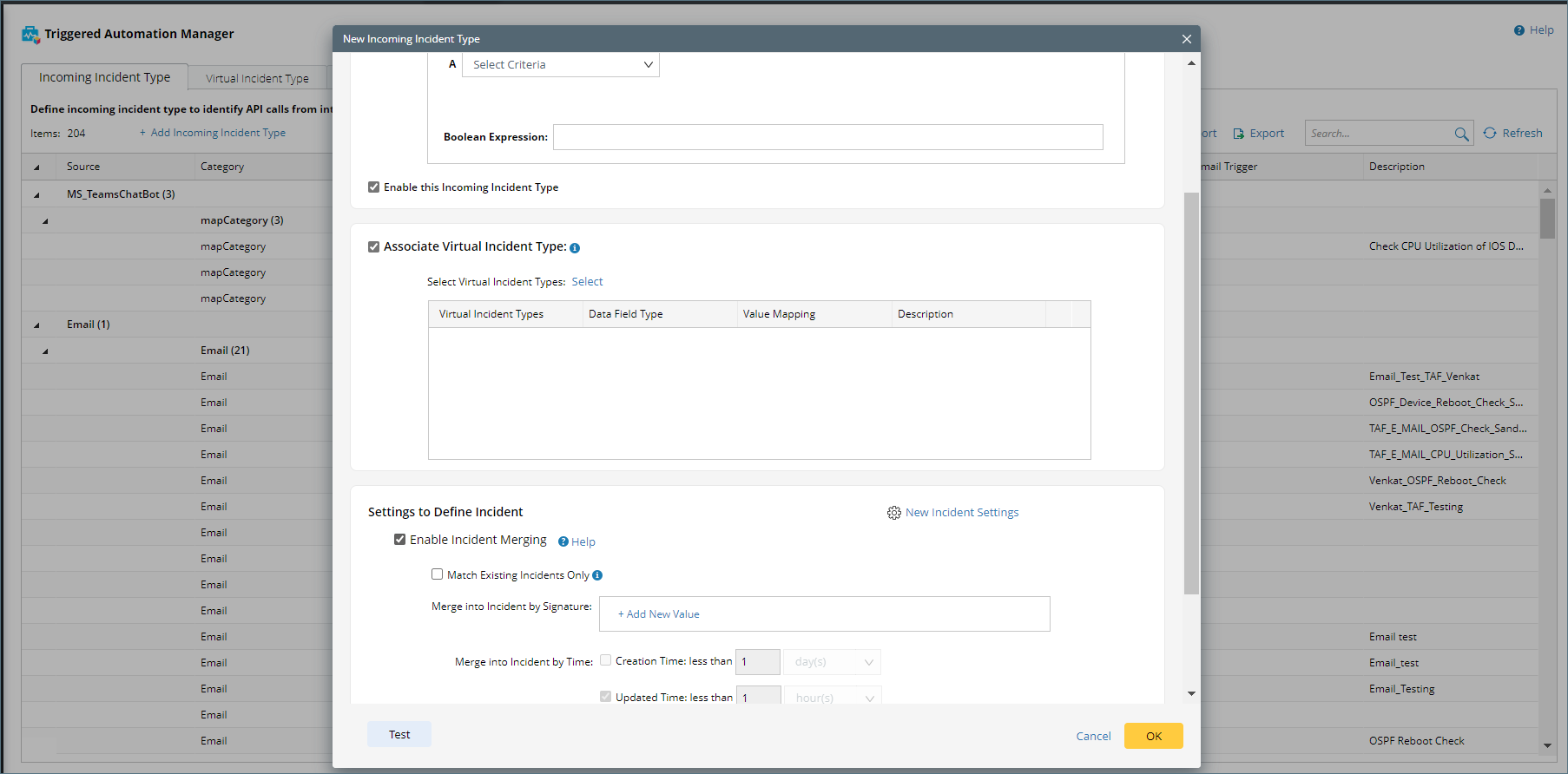Collapse the Email (1) source group
The height and width of the screenshot is (774, 1568).
tap(36, 325)
